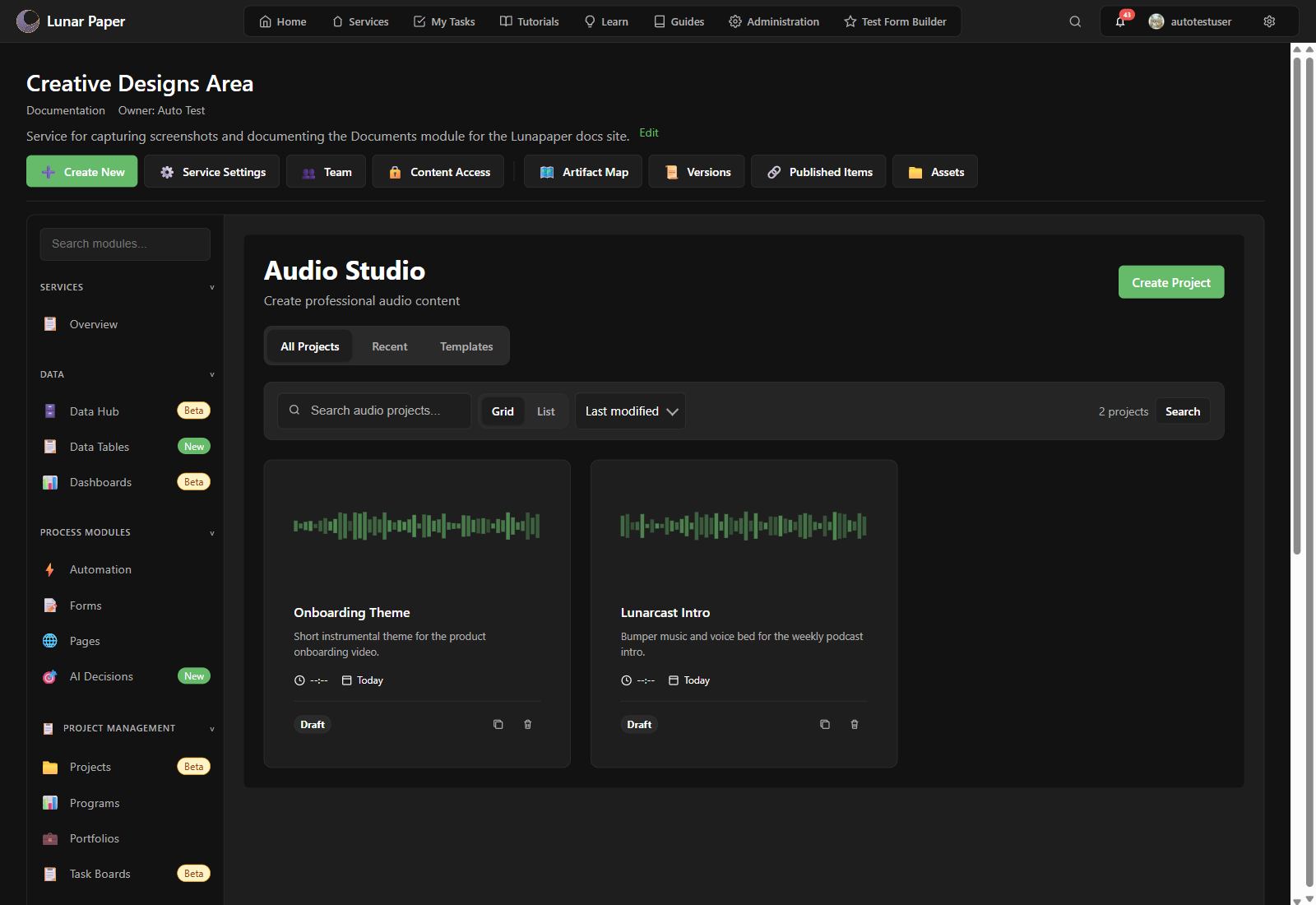Switch to List view
This screenshot has width=1316, height=905.
pos(545,411)
